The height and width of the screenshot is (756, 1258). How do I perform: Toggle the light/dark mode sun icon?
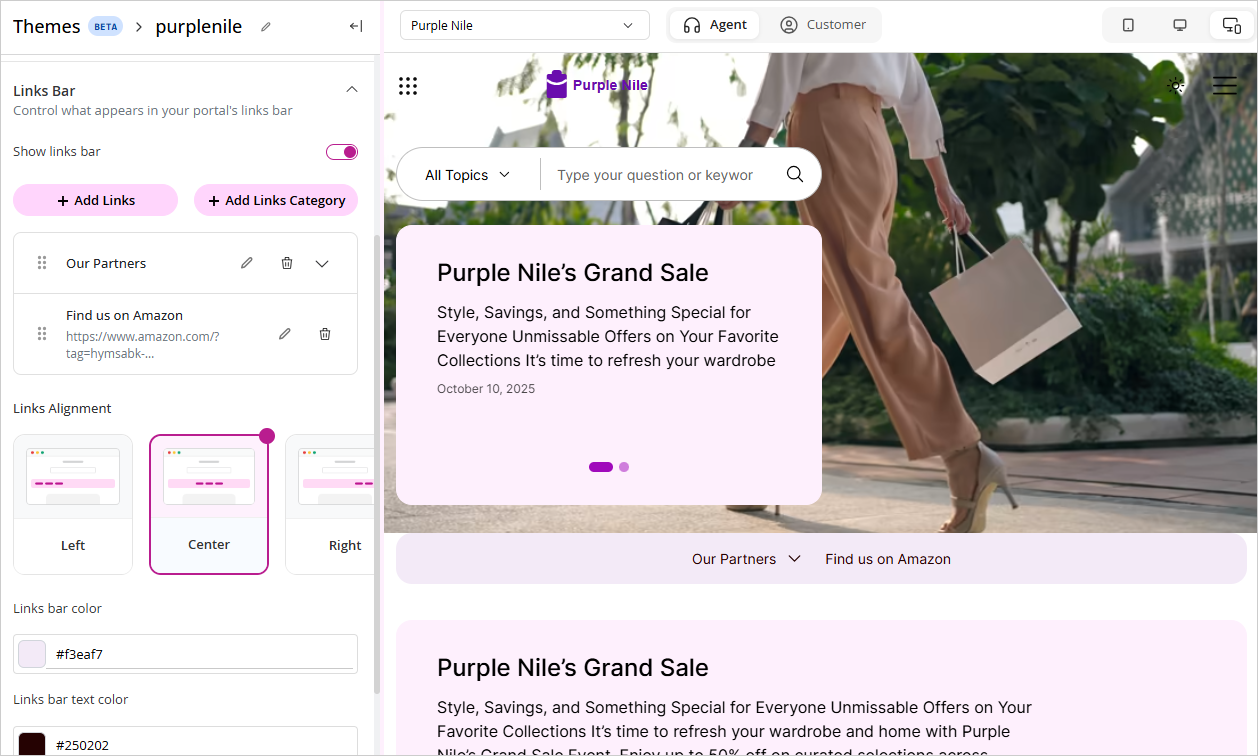[x=1176, y=86]
